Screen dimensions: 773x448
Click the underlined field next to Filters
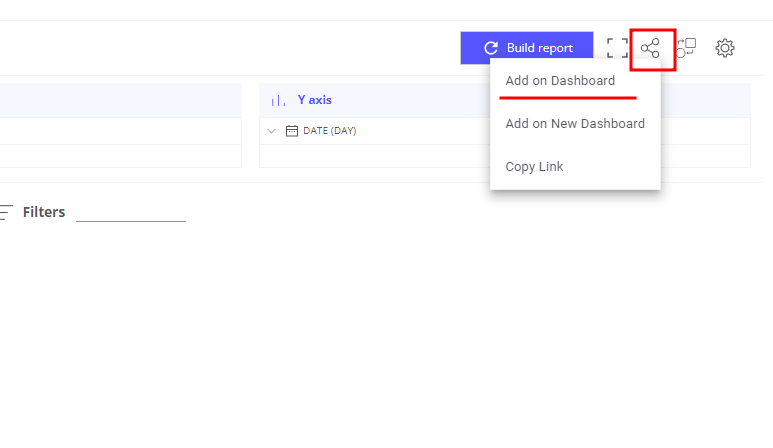pyautogui.click(x=130, y=212)
